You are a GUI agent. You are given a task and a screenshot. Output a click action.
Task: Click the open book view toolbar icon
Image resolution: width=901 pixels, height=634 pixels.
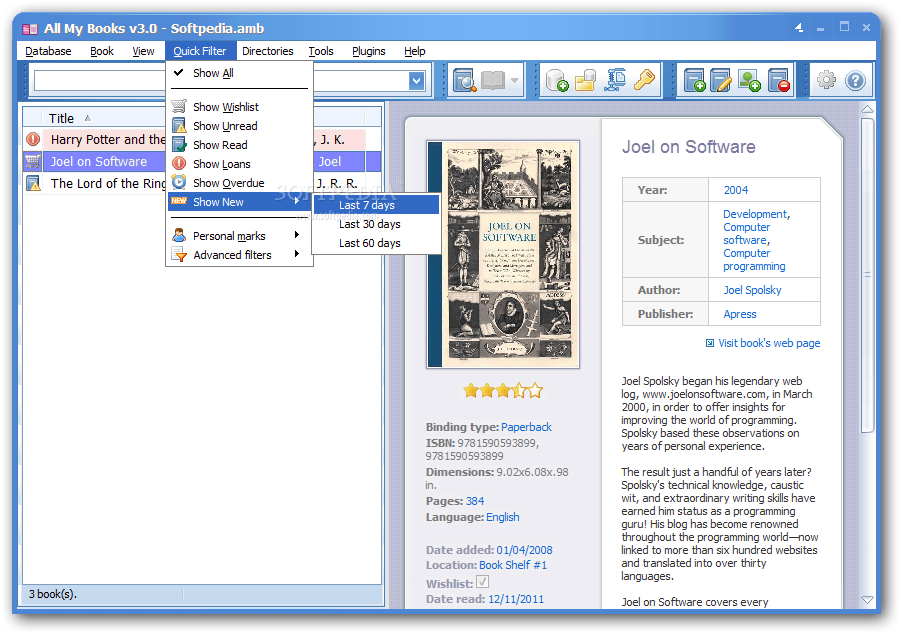pos(492,80)
